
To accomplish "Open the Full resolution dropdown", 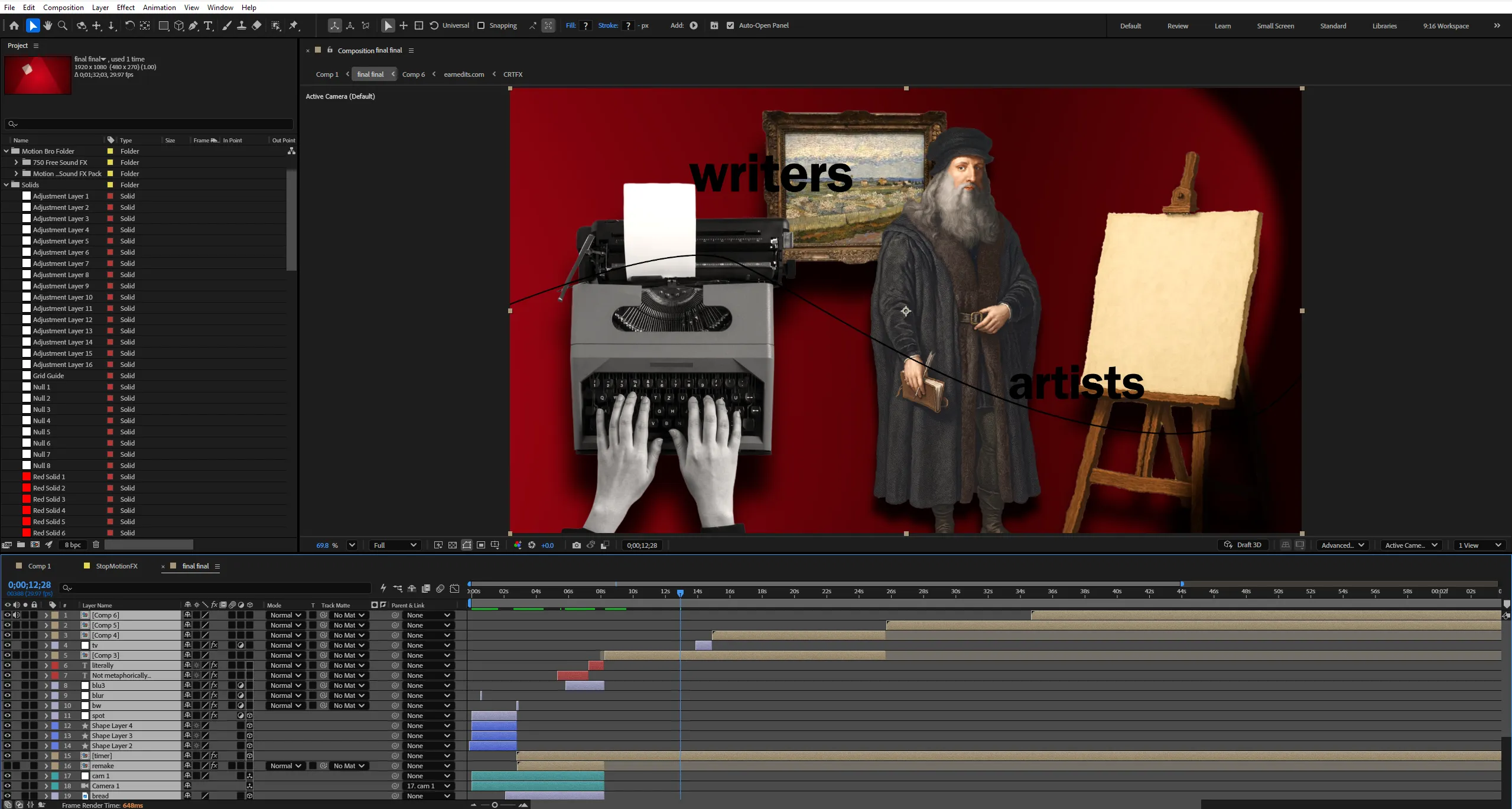I will click(395, 545).
